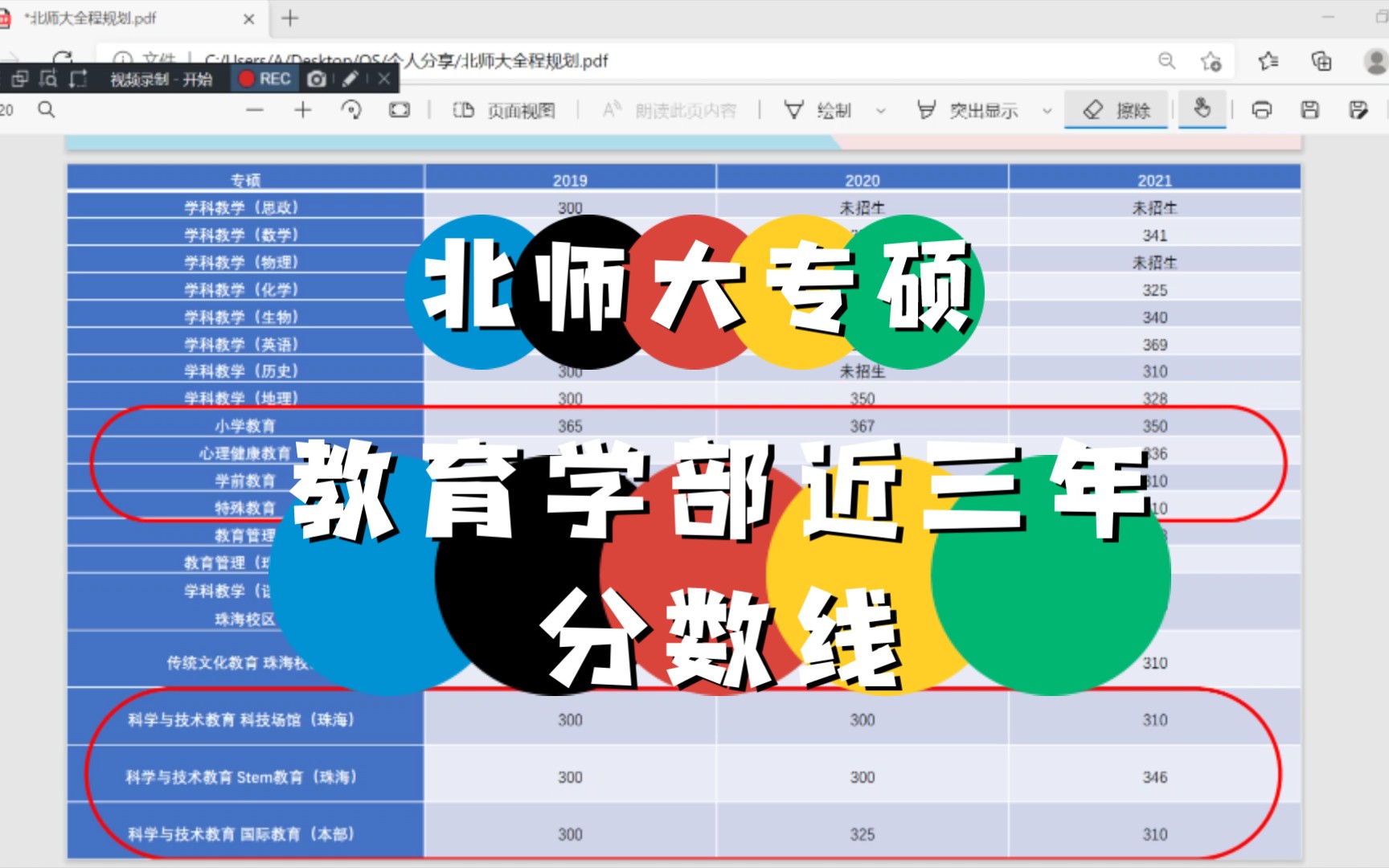This screenshot has width=1389, height=868.
Task: Select the recorder region search icon
Action: (x=48, y=79)
